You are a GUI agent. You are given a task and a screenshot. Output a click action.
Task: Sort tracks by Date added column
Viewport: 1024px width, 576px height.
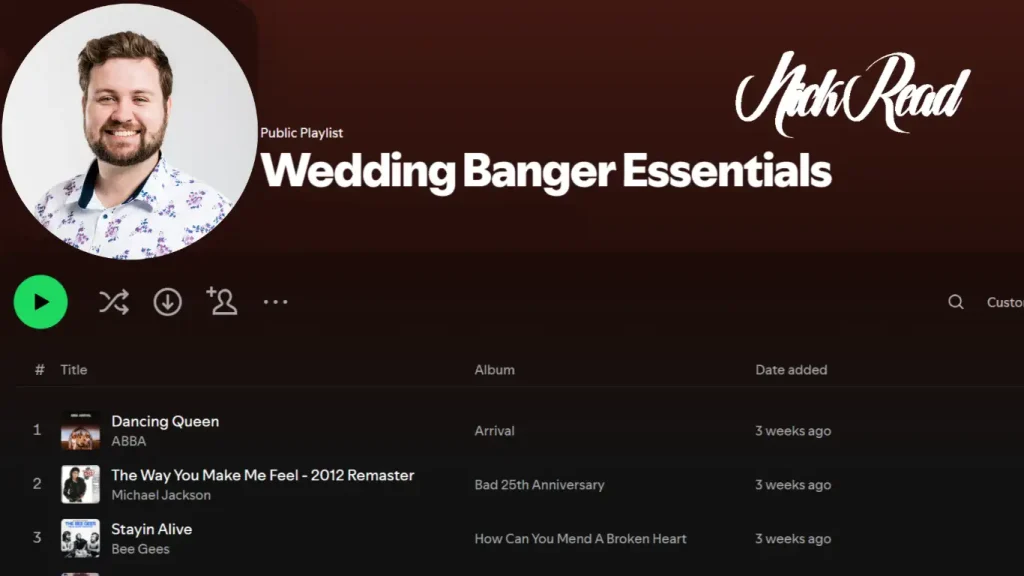(x=791, y=370)
